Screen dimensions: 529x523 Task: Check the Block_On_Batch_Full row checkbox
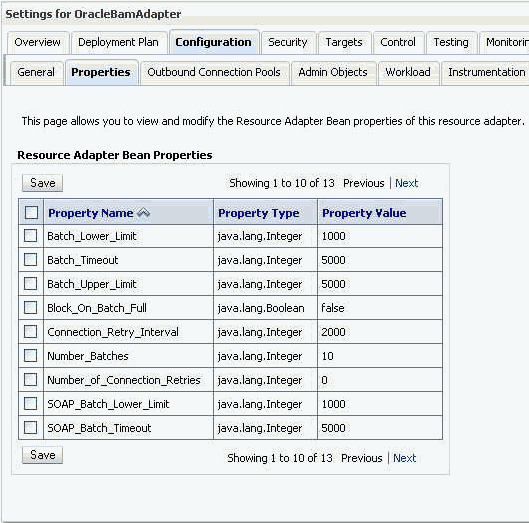pos(31,307)
